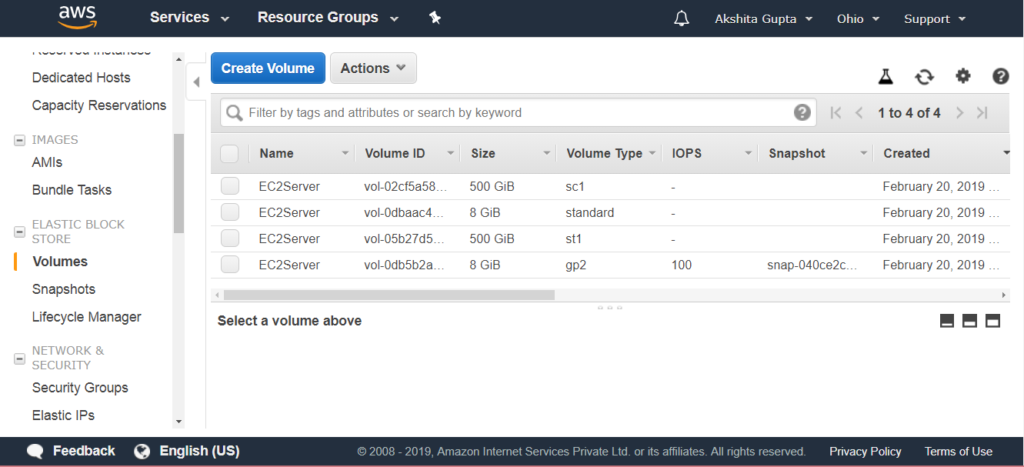The width and height of the screenshot is (1024, 467).
Task: Click the search magnifier icon
Action: click(x=234, y=113)
